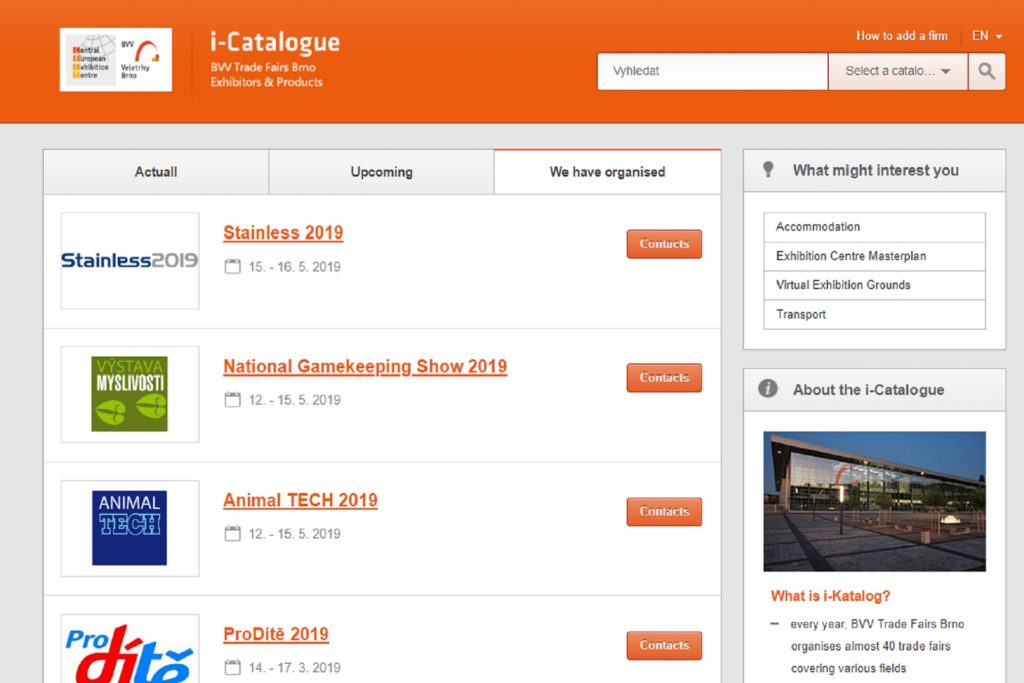Click Contacts button for Stainless 2019
Image resolution: width=1024 pixels, height=683 pixels.
click(664, 244)
